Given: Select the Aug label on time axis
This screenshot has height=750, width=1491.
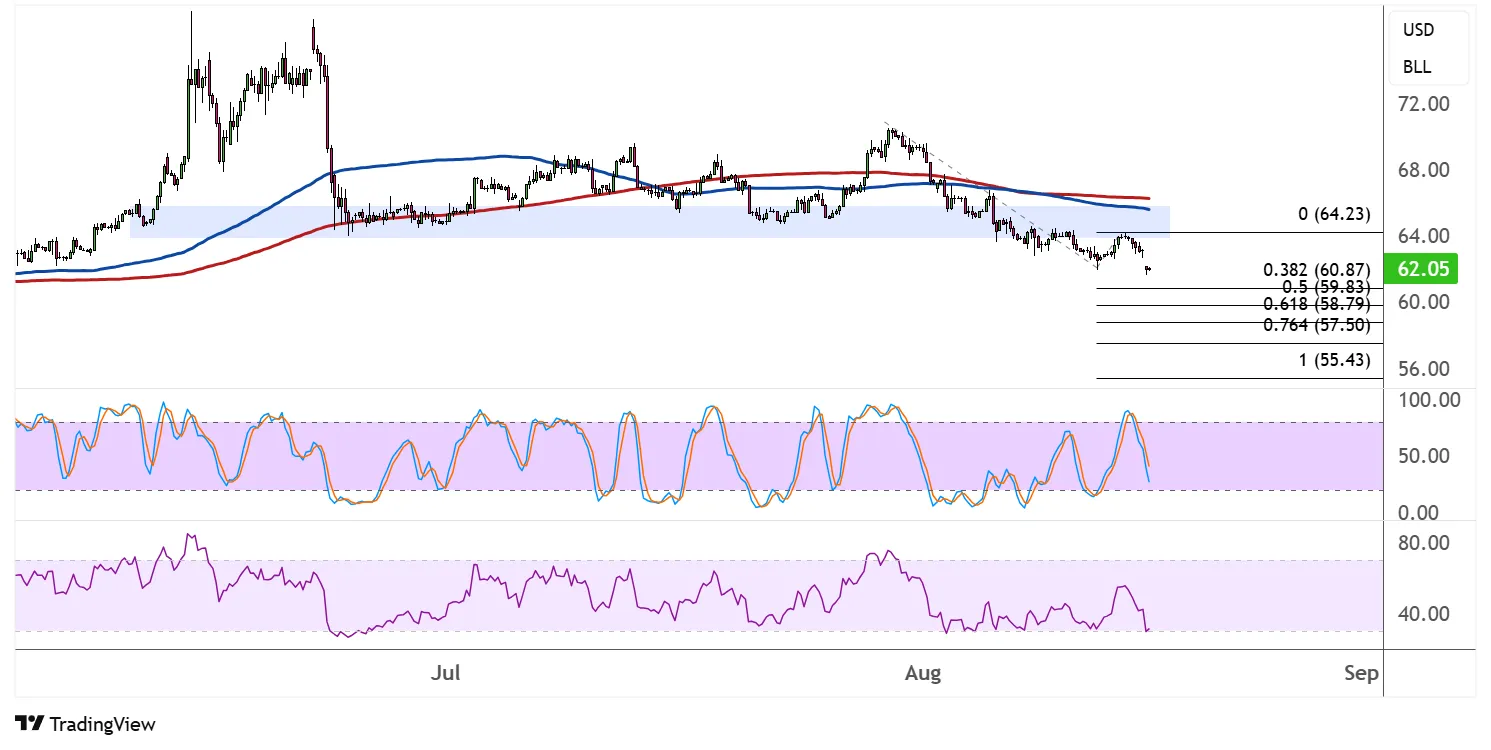Looking at the screenshot, I should click(922, 673).
